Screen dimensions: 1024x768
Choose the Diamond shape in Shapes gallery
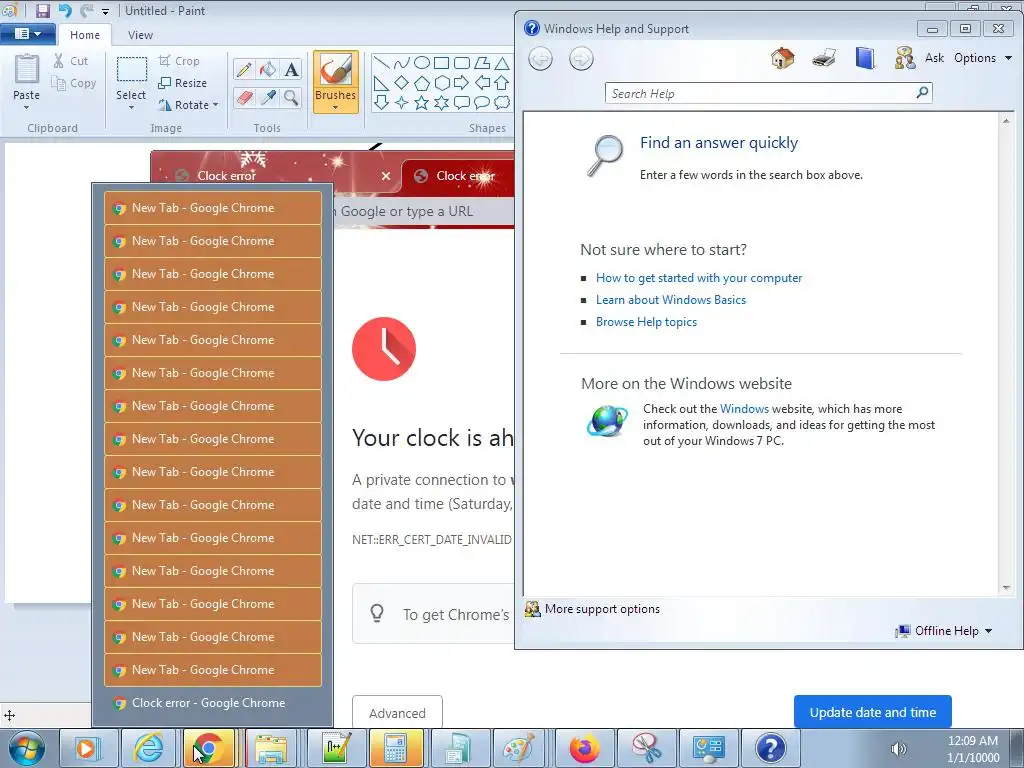[402, 83]
